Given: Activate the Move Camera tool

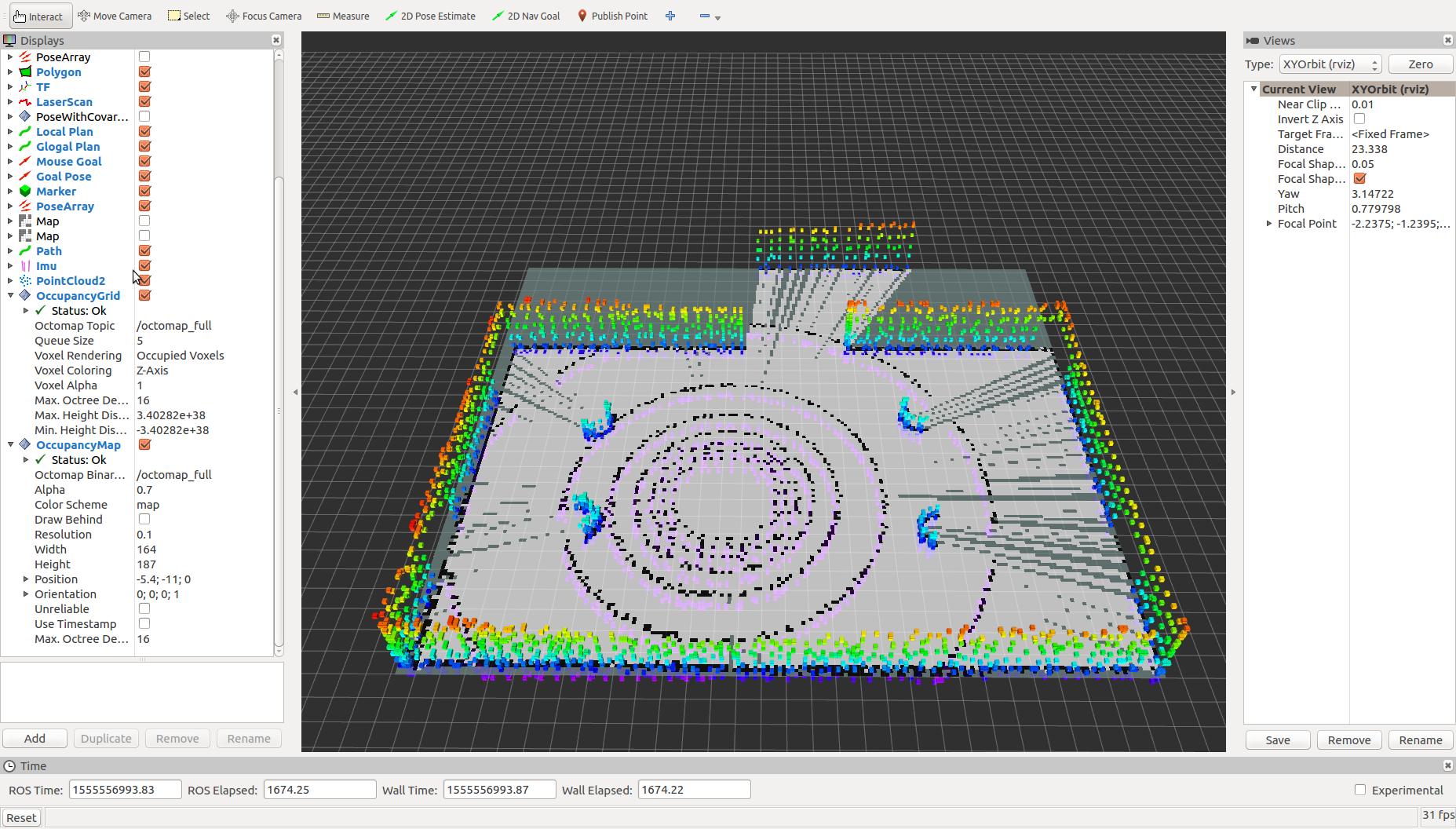Looking at the screenshot, I should (x=115, y=16).
